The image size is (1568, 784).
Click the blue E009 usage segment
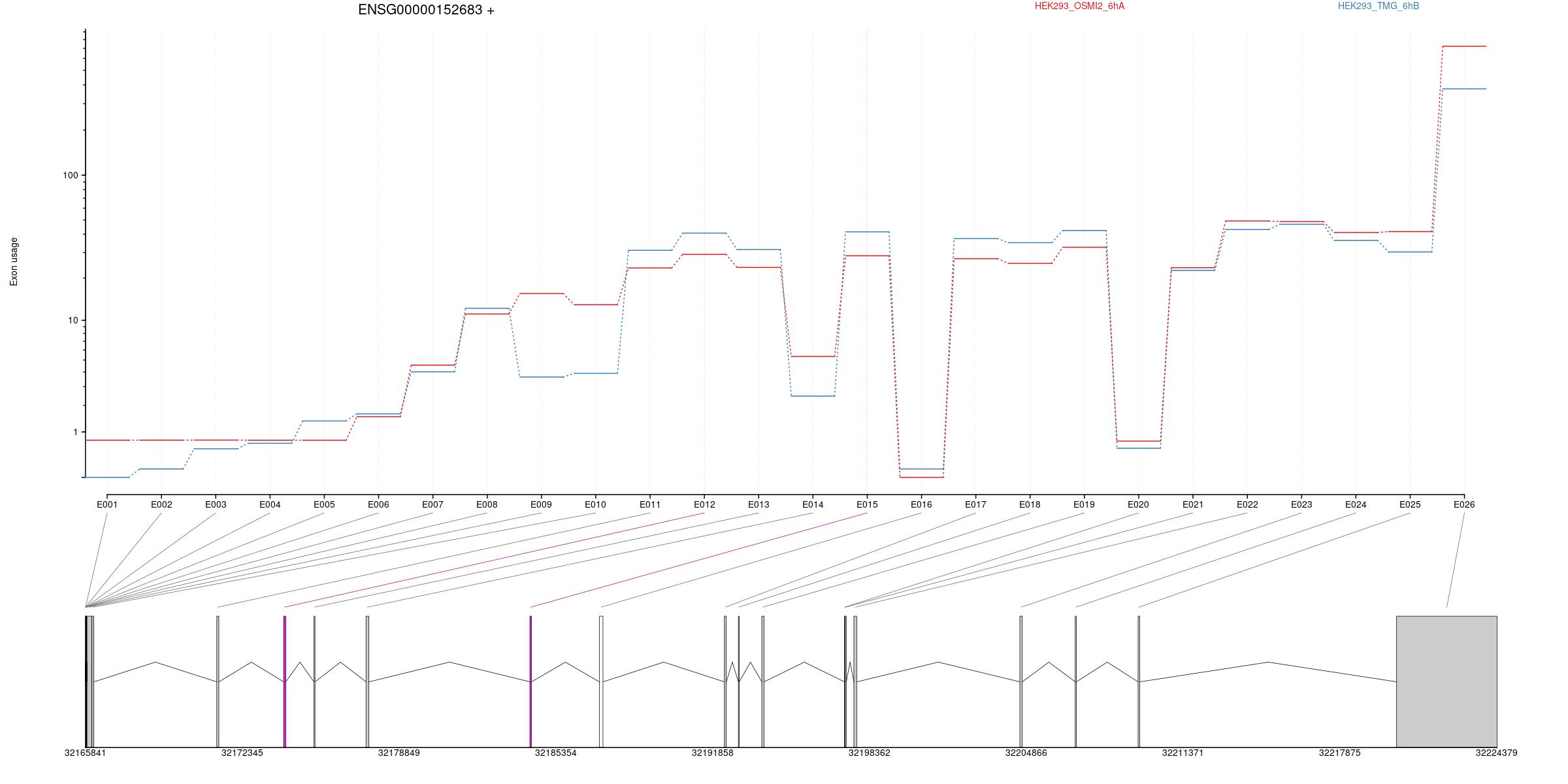(541, 377)
